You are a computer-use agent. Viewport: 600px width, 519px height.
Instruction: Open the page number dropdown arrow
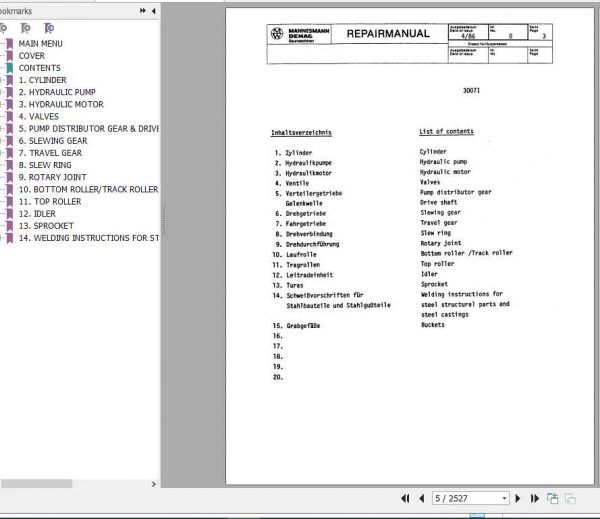(504, 498)
